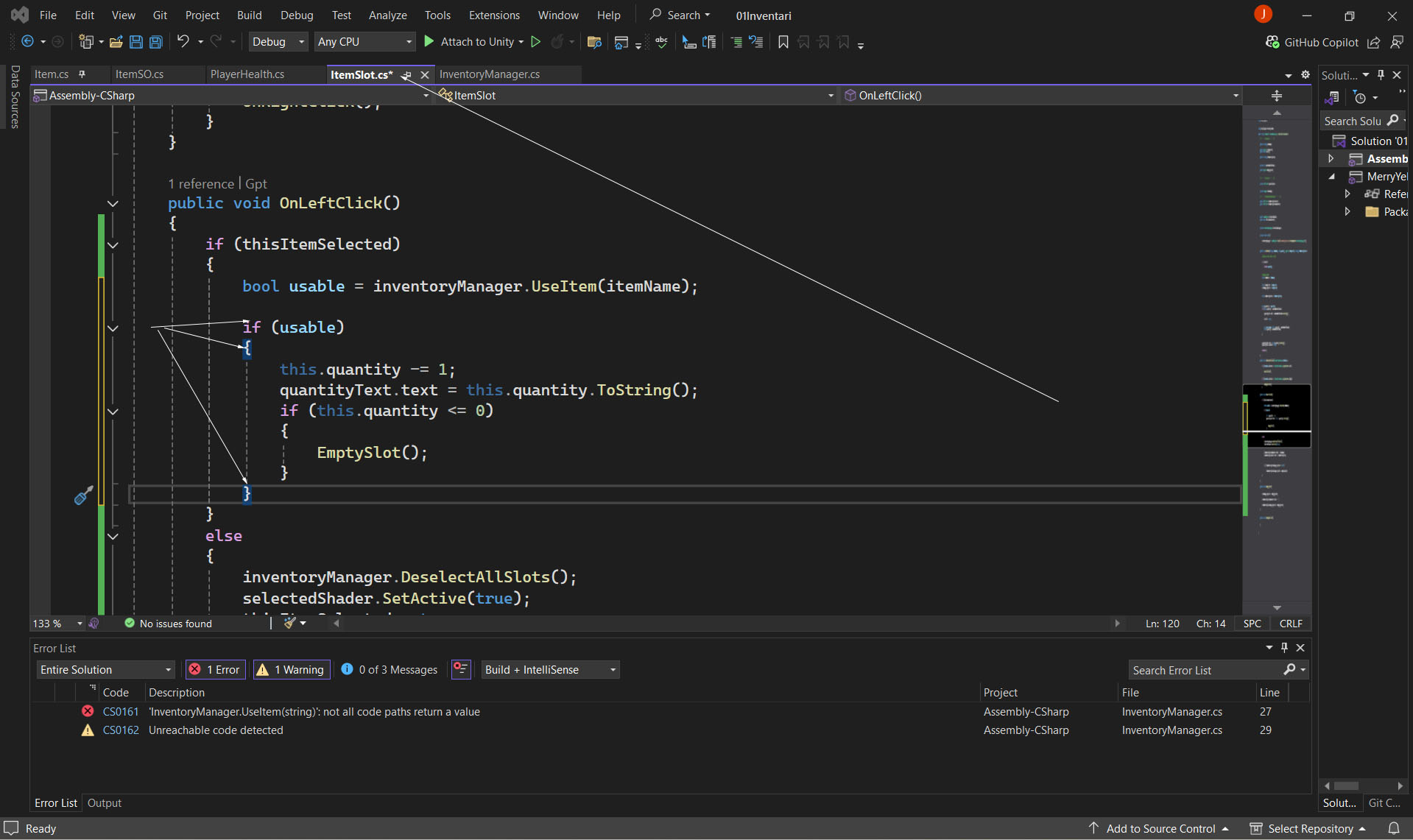
Task: Click the Start Without Debugging play icon
Action: pyautogui.click(x=536, y=42)
